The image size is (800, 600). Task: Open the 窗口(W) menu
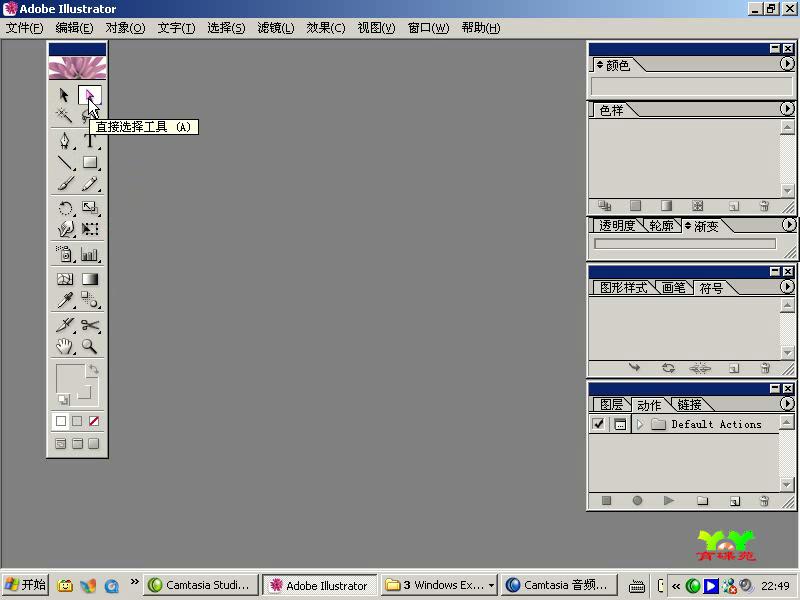tap(428, 28)
